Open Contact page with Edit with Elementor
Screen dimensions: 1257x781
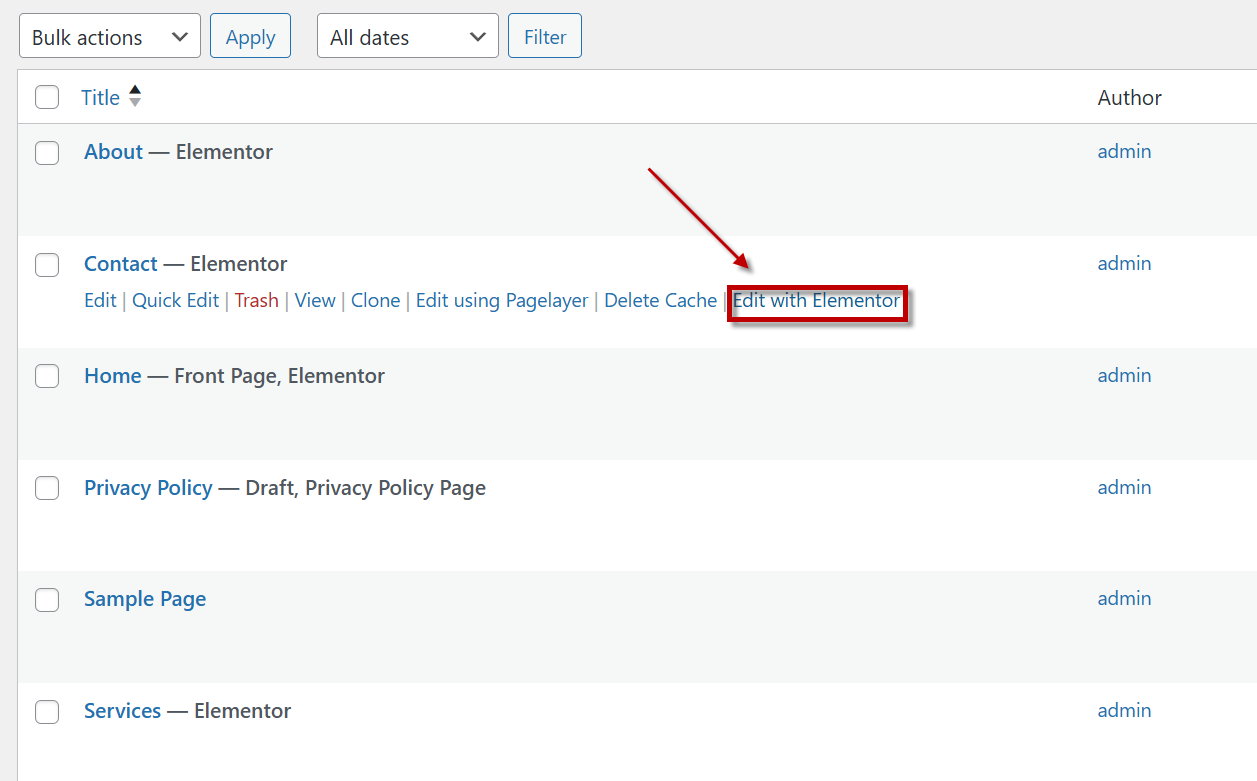pyautogui.click(x=816, y=301)
